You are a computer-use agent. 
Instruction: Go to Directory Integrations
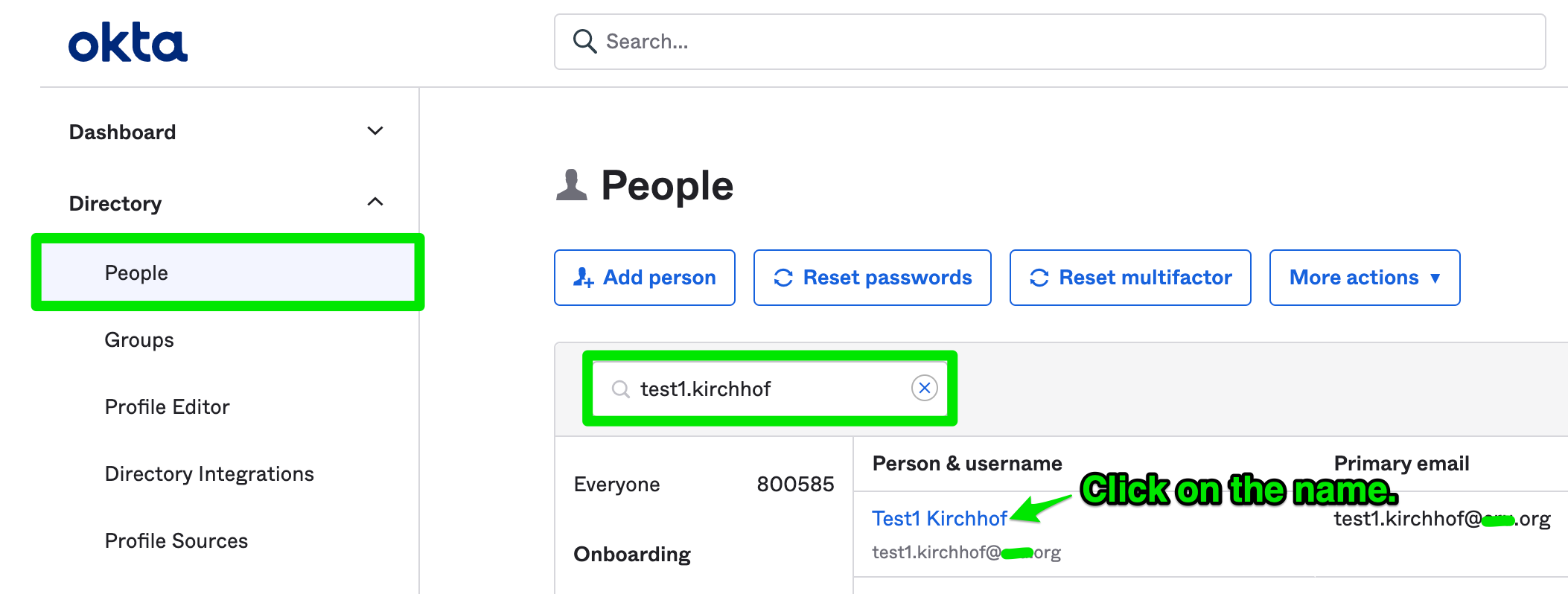pyautogui.click(x=209, y=474)
